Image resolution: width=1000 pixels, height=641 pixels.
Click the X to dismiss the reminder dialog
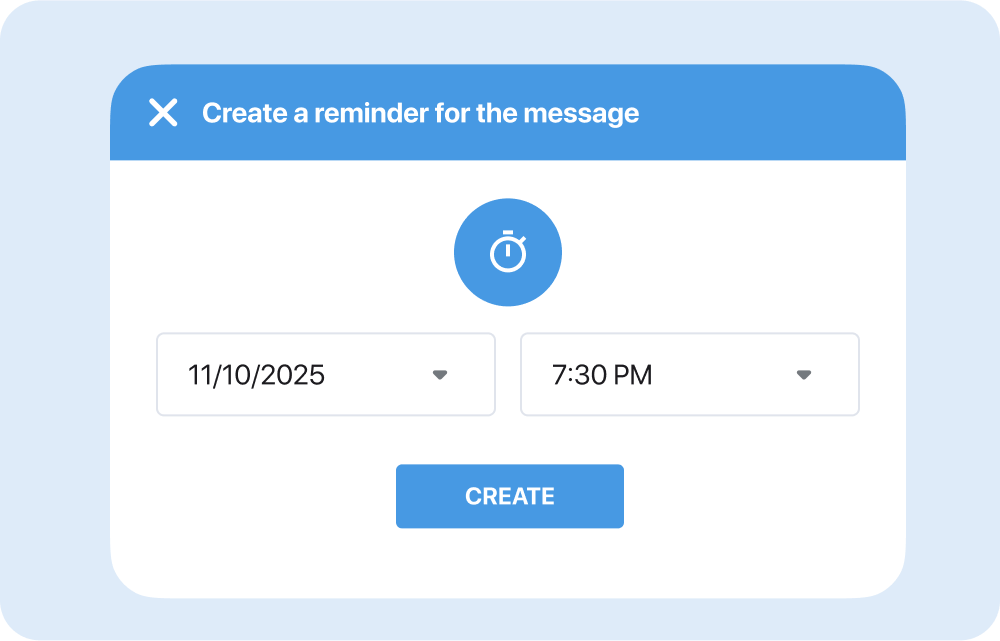click(164, 114)
